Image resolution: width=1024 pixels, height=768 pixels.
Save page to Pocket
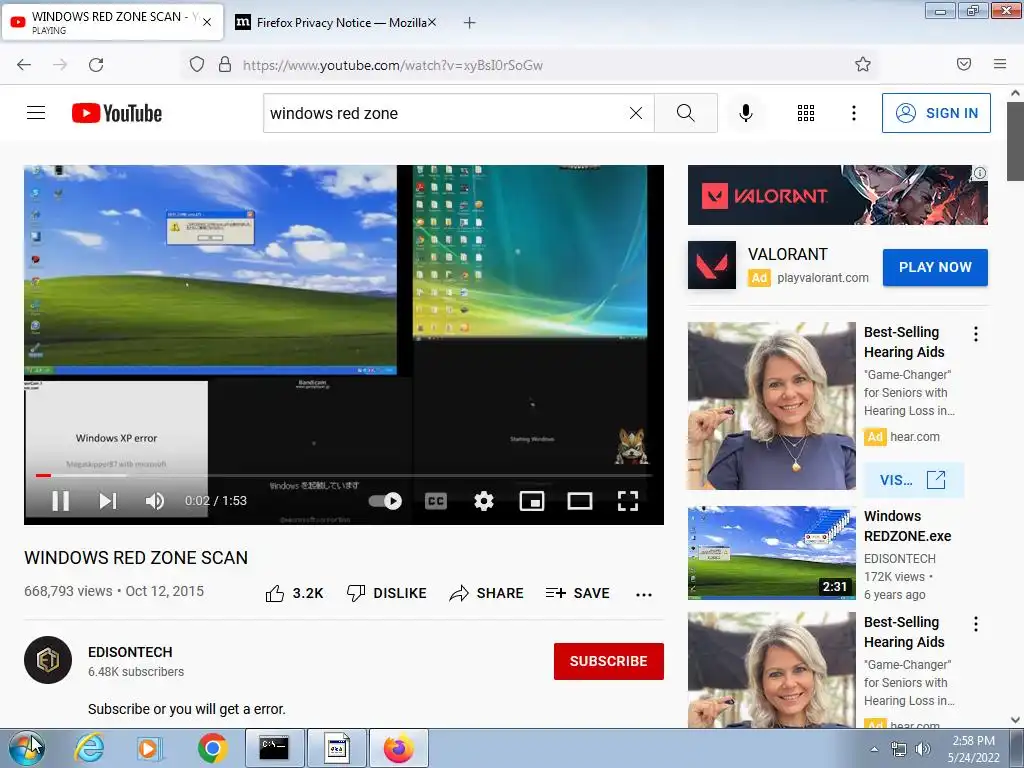coord(964,64)
